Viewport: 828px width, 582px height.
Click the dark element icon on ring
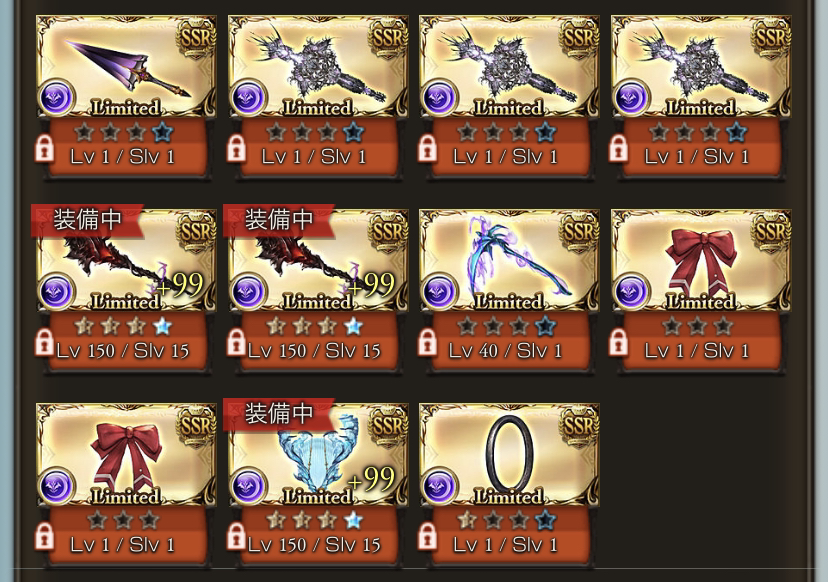[x=440, y=486]
